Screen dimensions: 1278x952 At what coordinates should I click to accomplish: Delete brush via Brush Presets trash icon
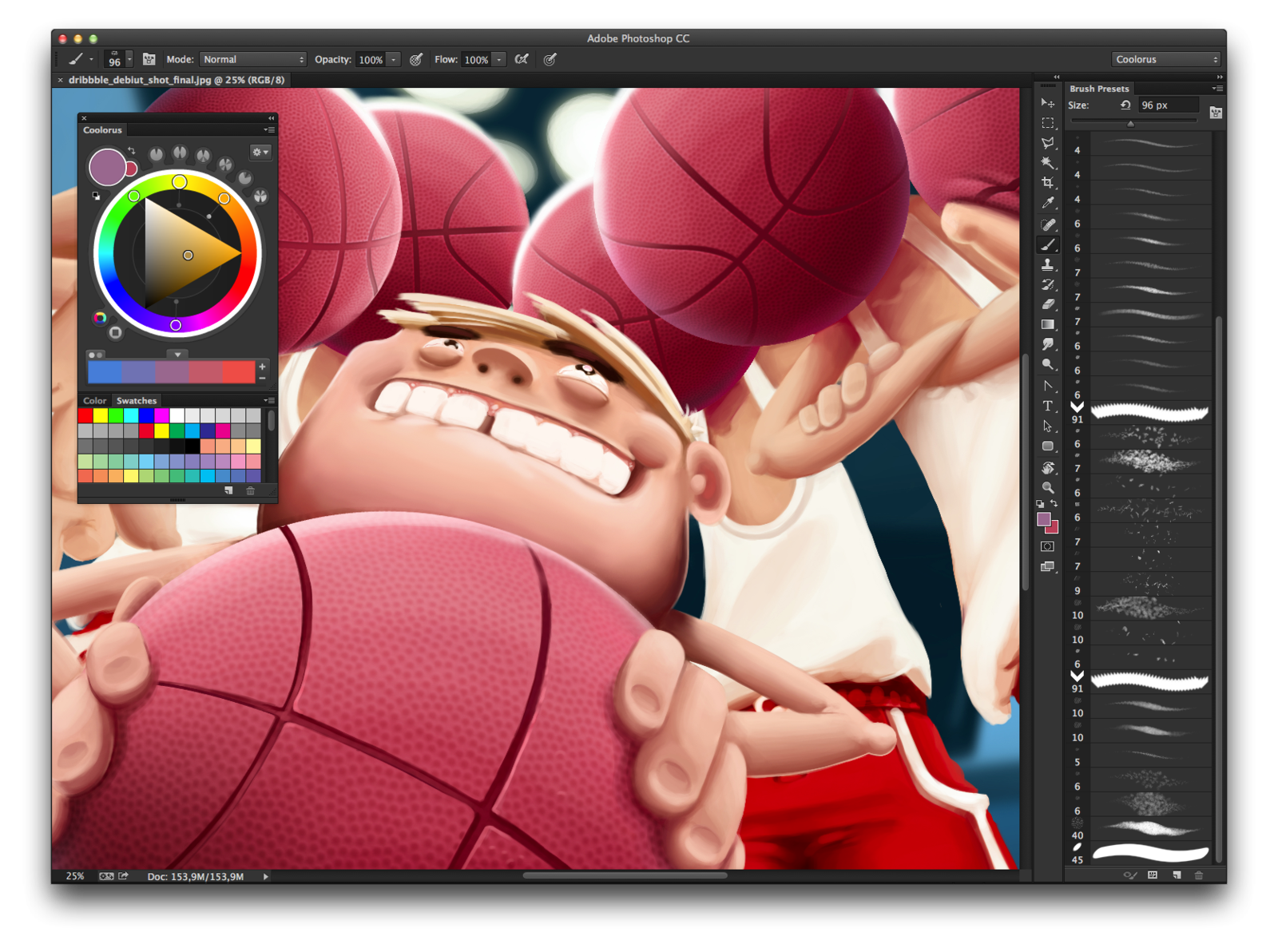(x=1198, y=875)
